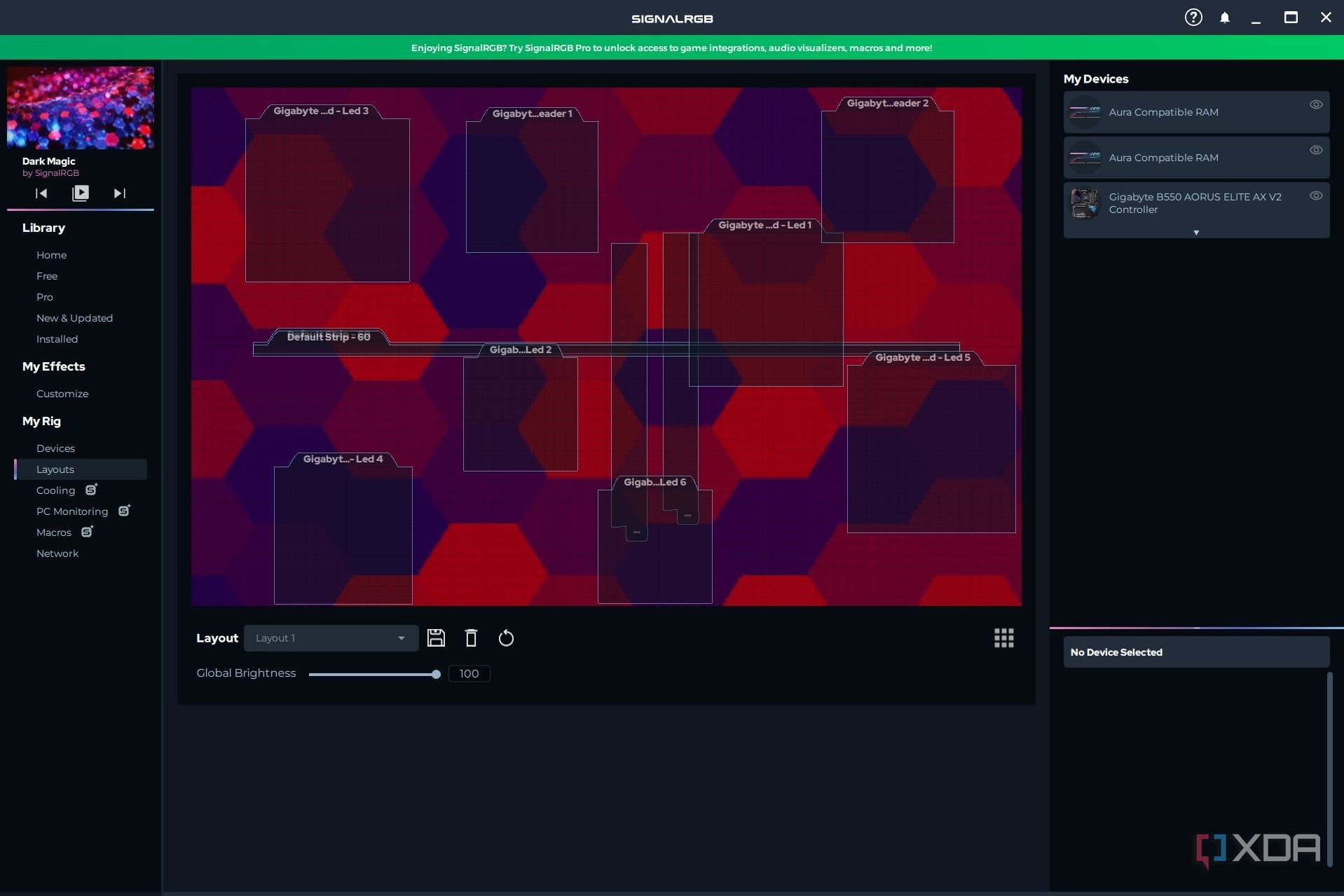This screenshot has height=896, width=1344.
Task: Toggle visibility of second Aura Compatible RAM
Action: coord(1315,150)
